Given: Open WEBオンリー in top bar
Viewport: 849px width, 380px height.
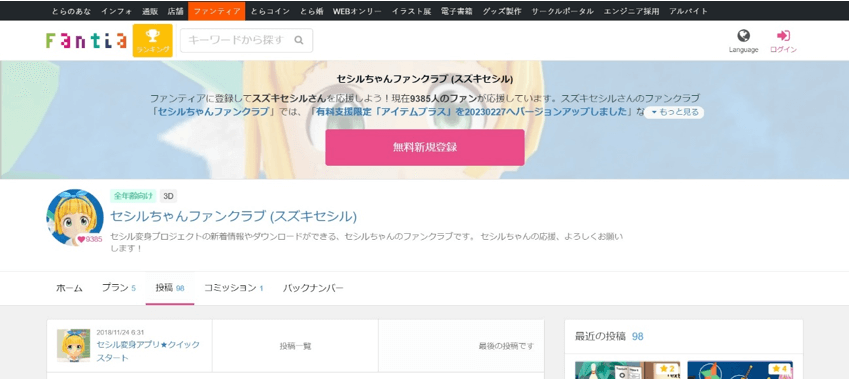Looking at the screenshot, I should tap(357, 11).
